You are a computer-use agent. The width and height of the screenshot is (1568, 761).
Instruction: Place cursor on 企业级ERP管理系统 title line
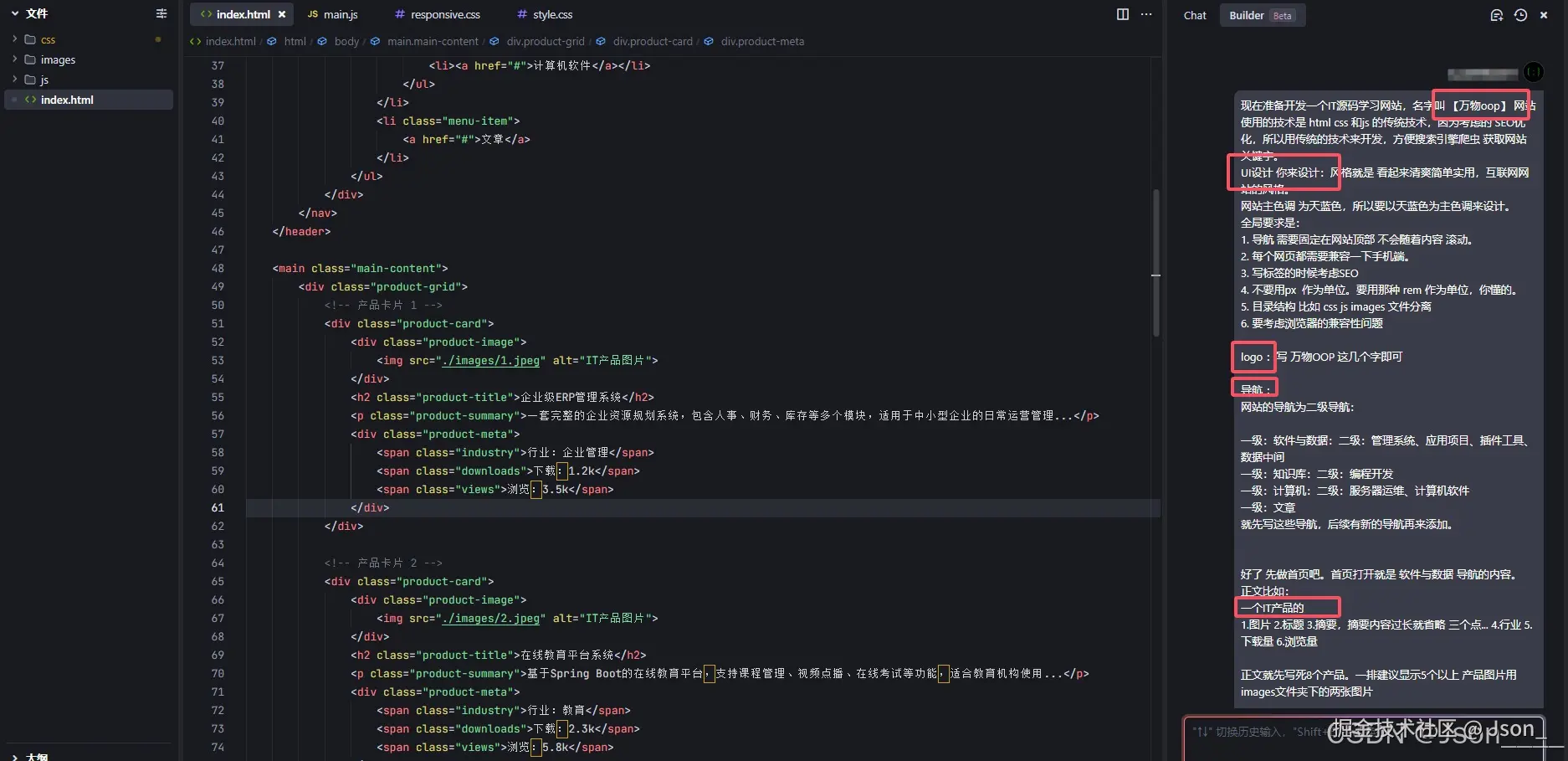tap(502, 397)
